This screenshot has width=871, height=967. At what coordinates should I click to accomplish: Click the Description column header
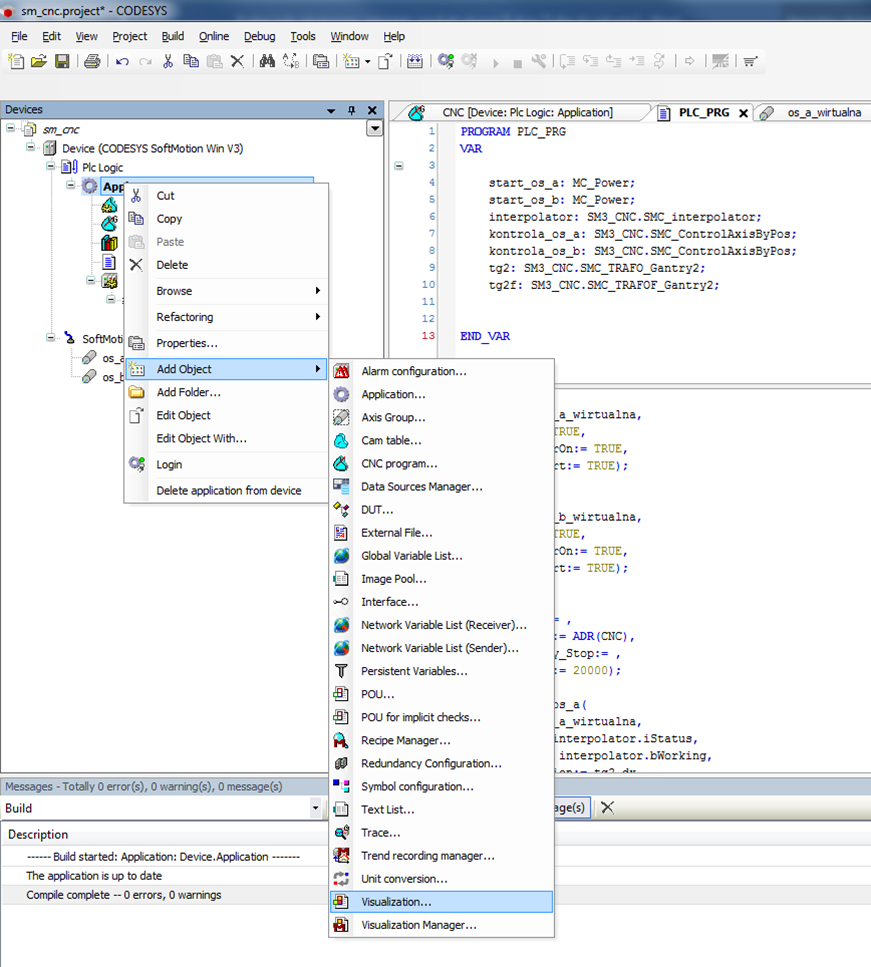click(x=38, y=834)
